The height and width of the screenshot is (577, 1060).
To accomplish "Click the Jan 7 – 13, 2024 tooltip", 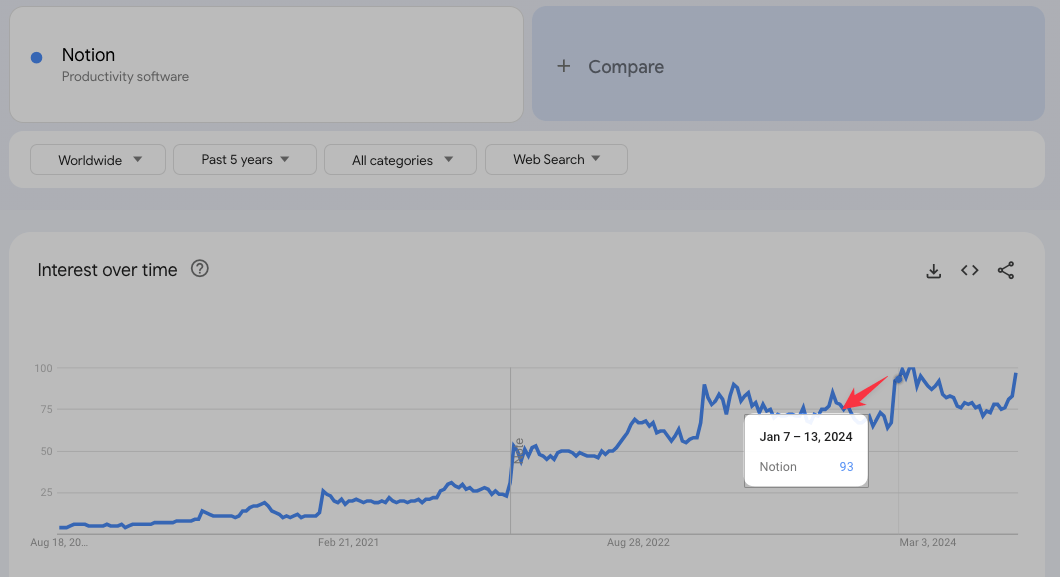I will click(x=806, y=436).
